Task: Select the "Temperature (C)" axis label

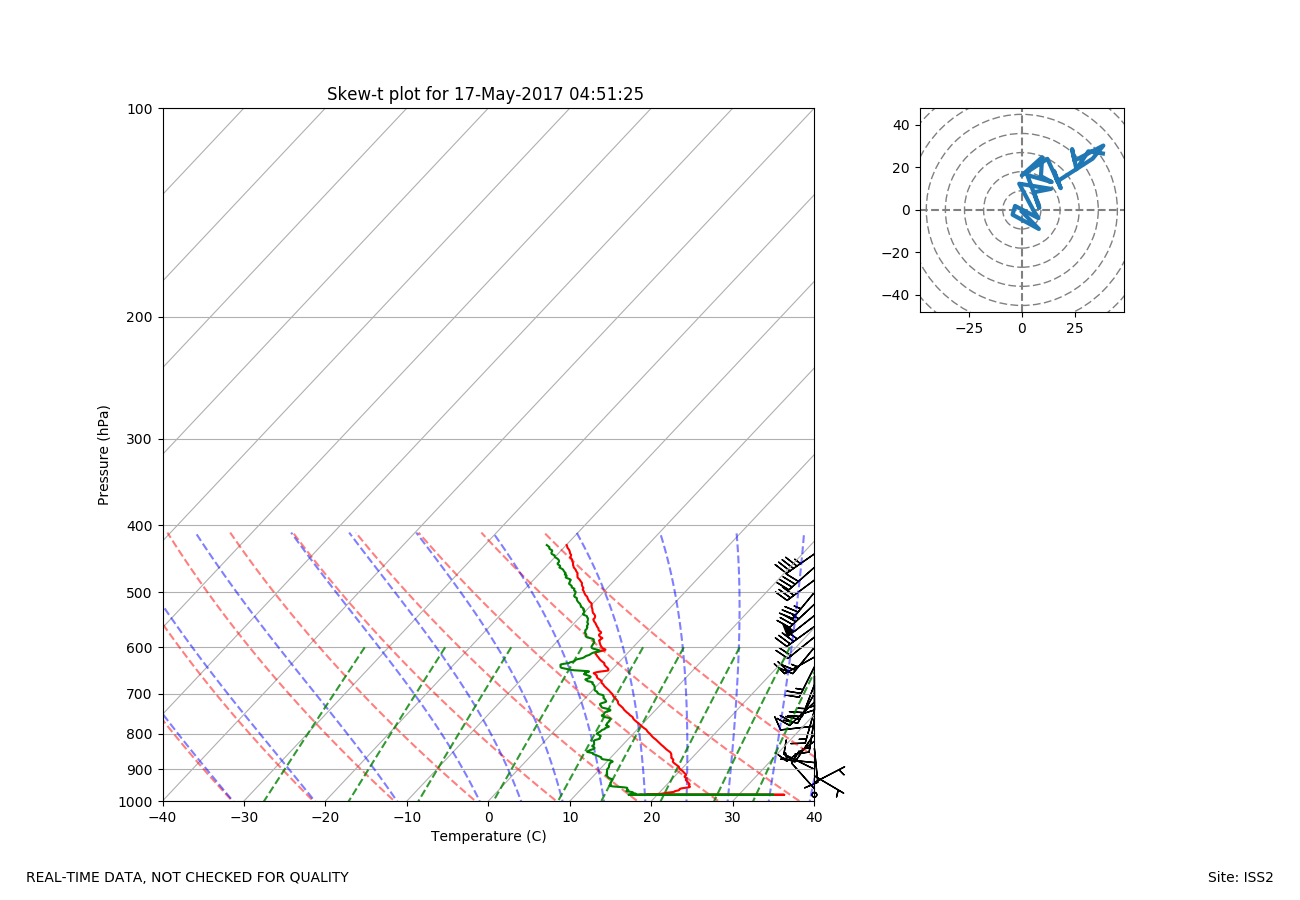Action: tap(489, 836)
